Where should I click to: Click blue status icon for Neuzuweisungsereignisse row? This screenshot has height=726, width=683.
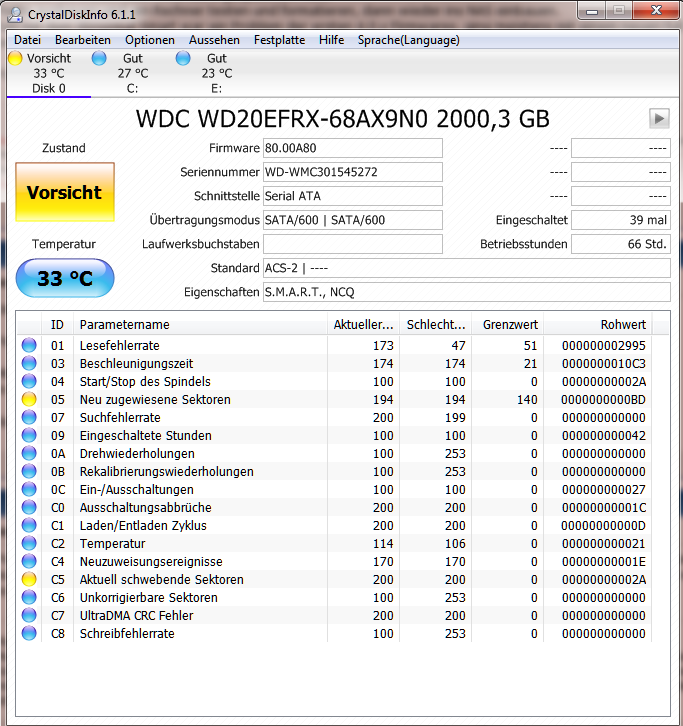click(x=29, y=561)
